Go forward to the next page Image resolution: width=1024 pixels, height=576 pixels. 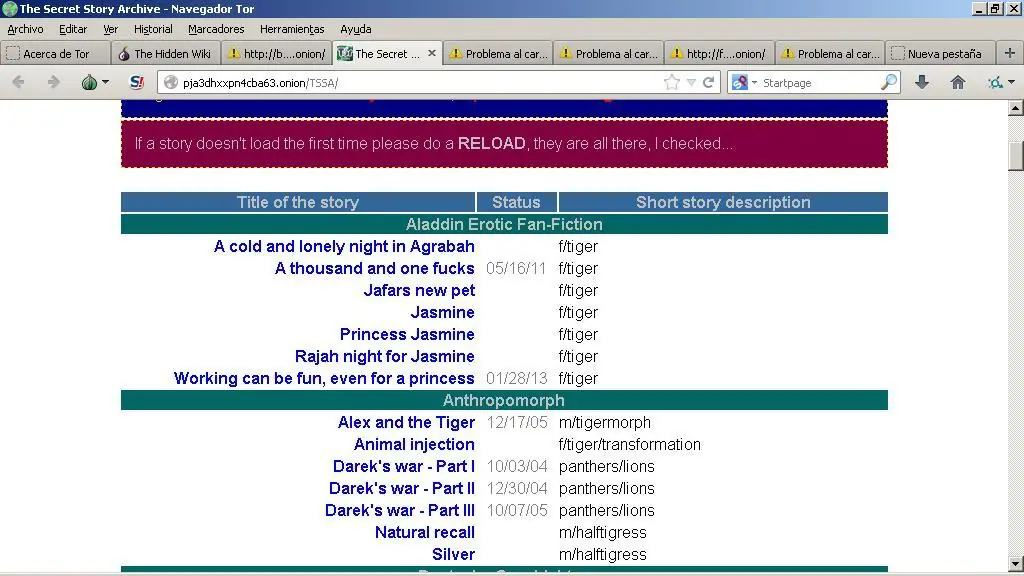pos(54,82)
